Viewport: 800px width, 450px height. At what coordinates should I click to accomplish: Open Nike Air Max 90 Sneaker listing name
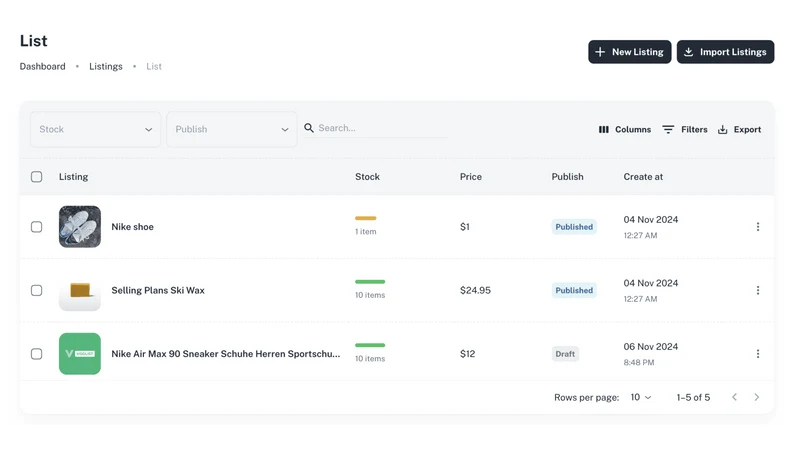(226, 354)
